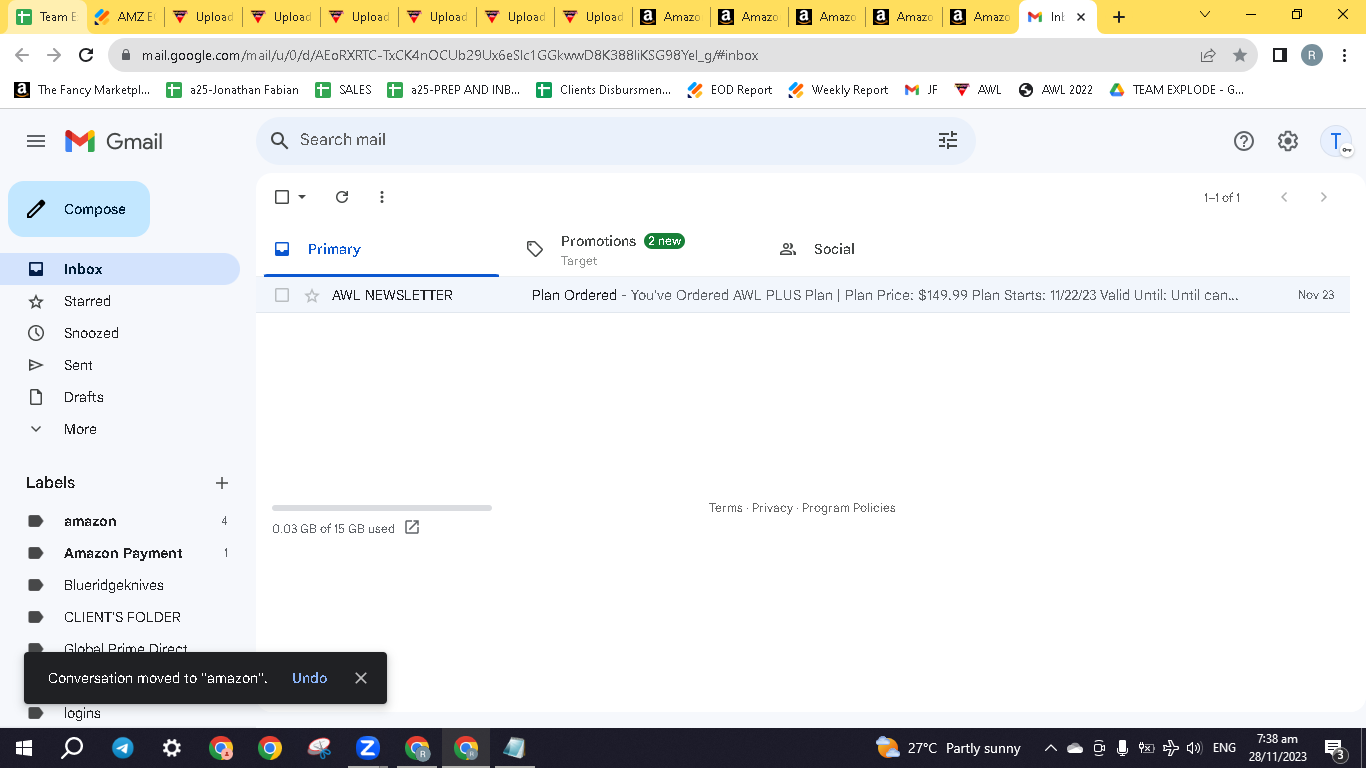Viewport: 1366px width, 768px height.
Task: Show search options filter icon
Action: [948, 140]
